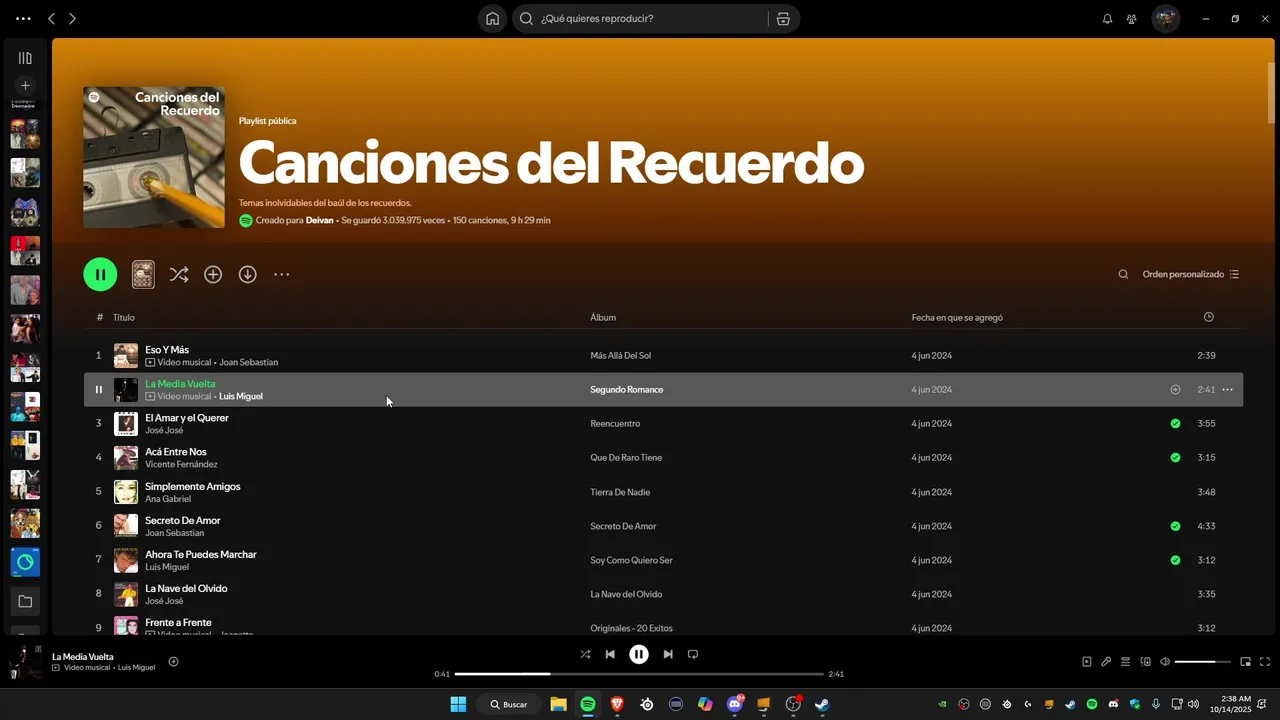Open Connect to a device icon
This screenshot has height=720, width=1280.
tap(1146, 662)
